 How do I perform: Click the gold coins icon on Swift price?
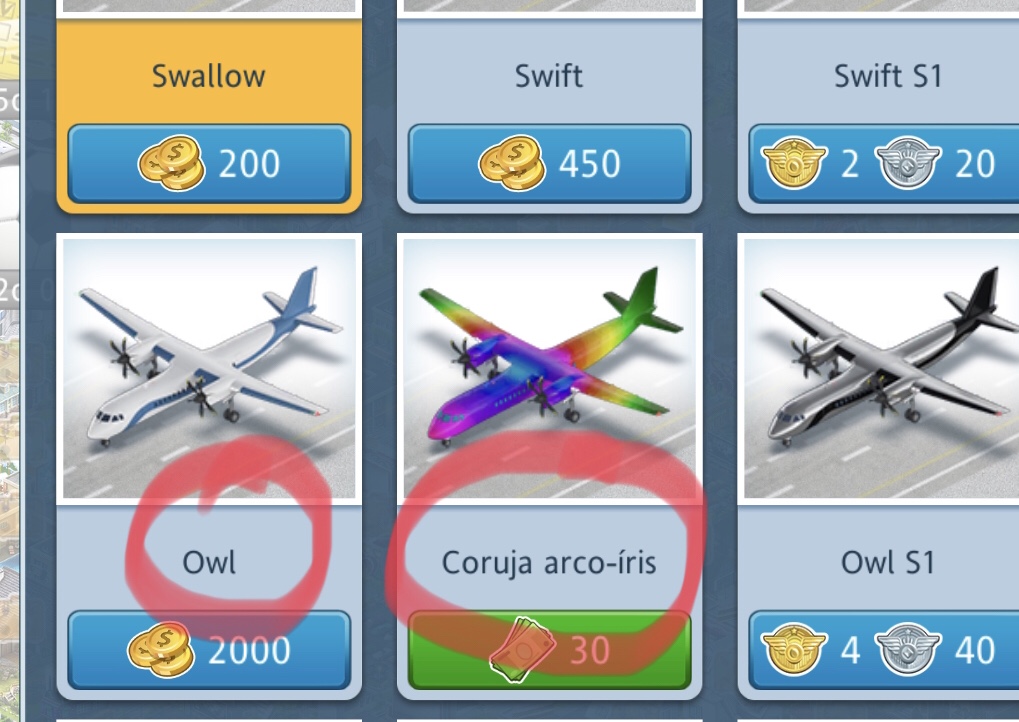[x=512, y=163]
